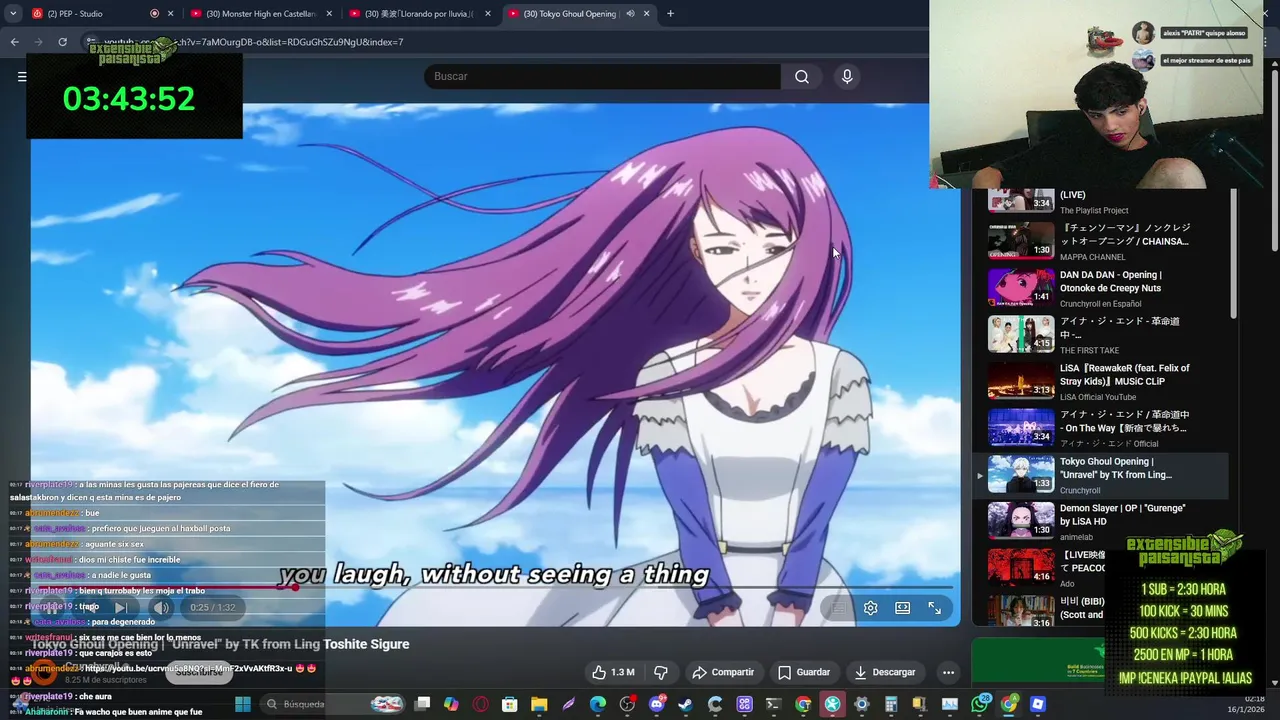Close the PEP - Studio tab
Image resolution: width=1280 pixels, height=720 pixels.
[171, 13]
